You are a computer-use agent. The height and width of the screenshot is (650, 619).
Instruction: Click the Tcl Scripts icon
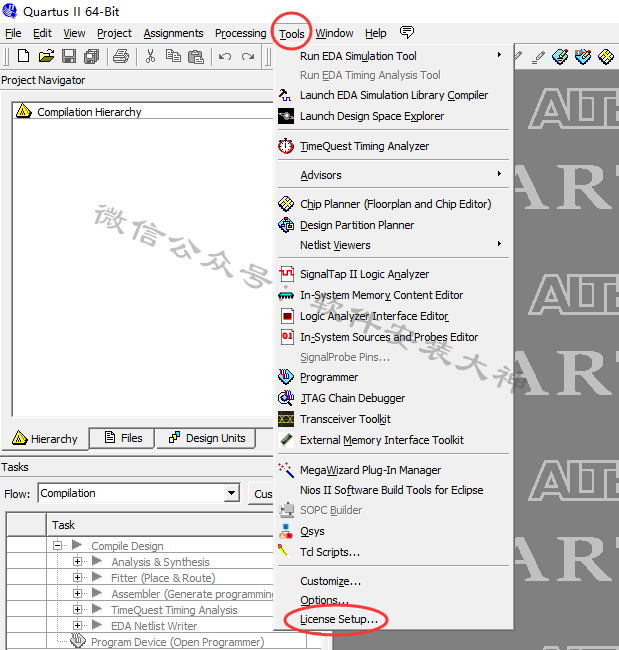click(x=283, y=551)
